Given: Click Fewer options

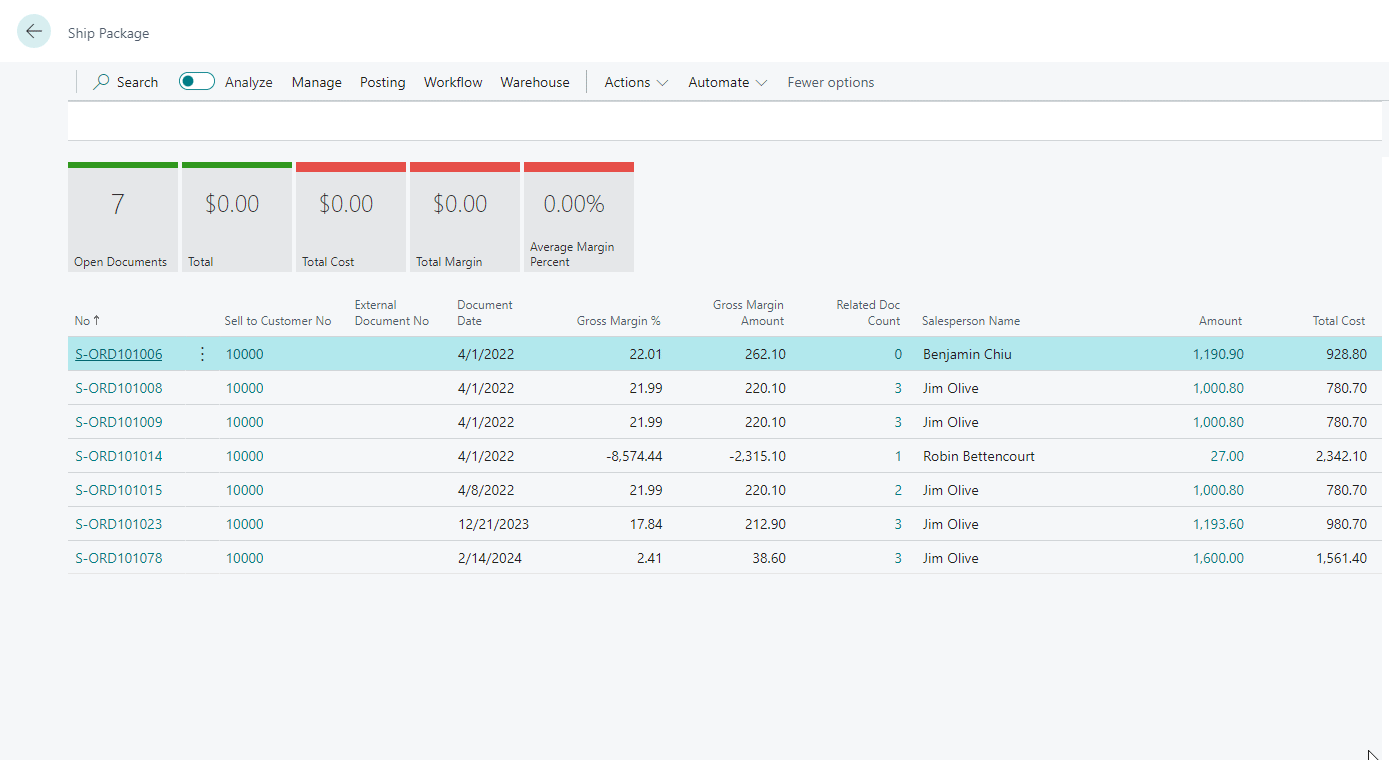Looking at the screenshot, I should point(830,82).
